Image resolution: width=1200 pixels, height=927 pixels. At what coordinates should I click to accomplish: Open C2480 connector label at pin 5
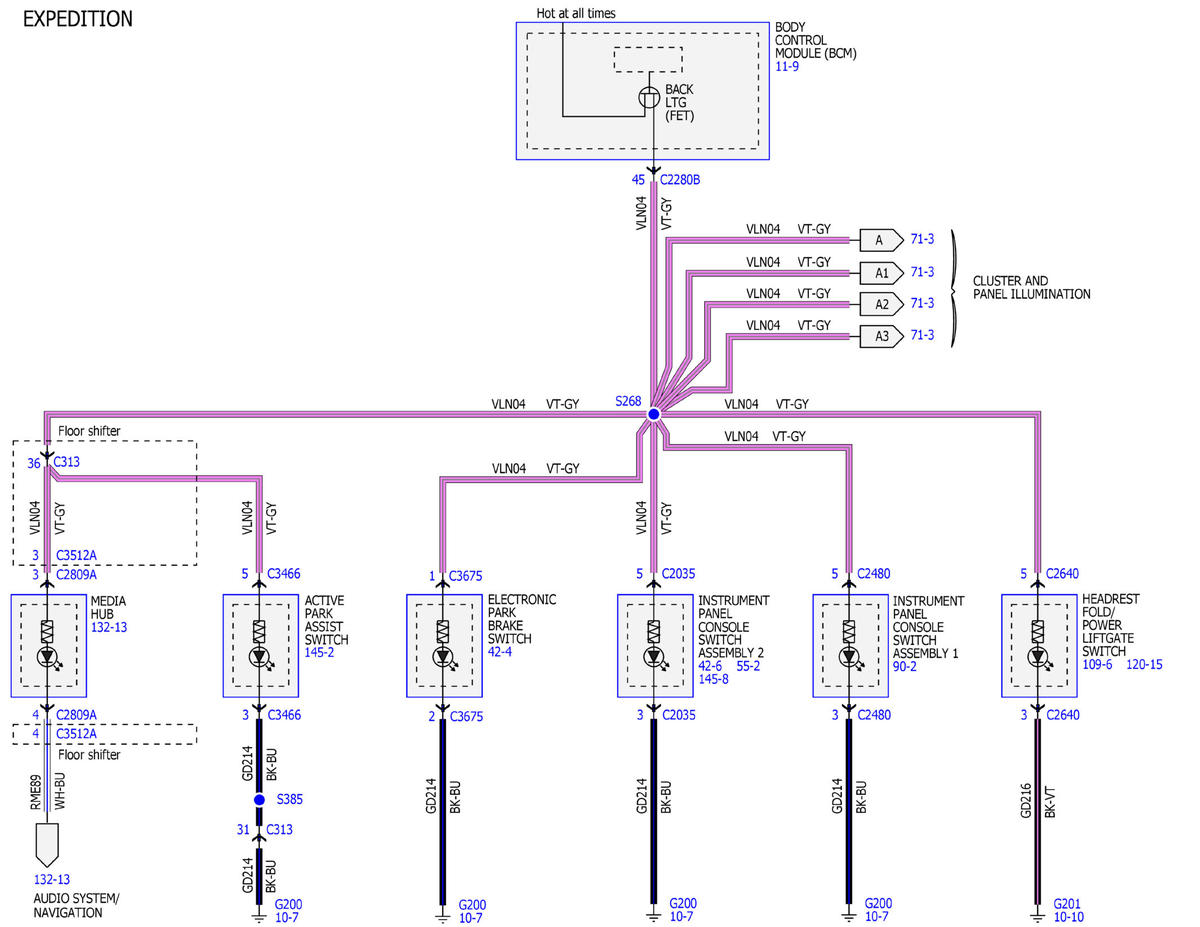tap(874, 574)
